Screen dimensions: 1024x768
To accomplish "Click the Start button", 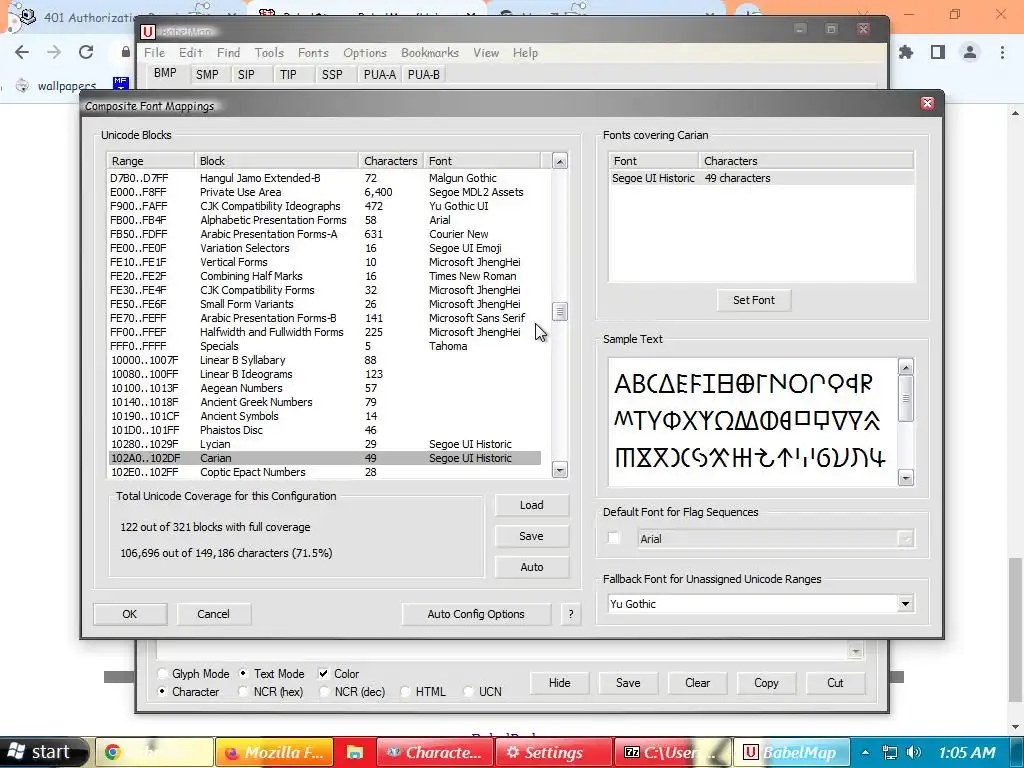I will point(43,752).
